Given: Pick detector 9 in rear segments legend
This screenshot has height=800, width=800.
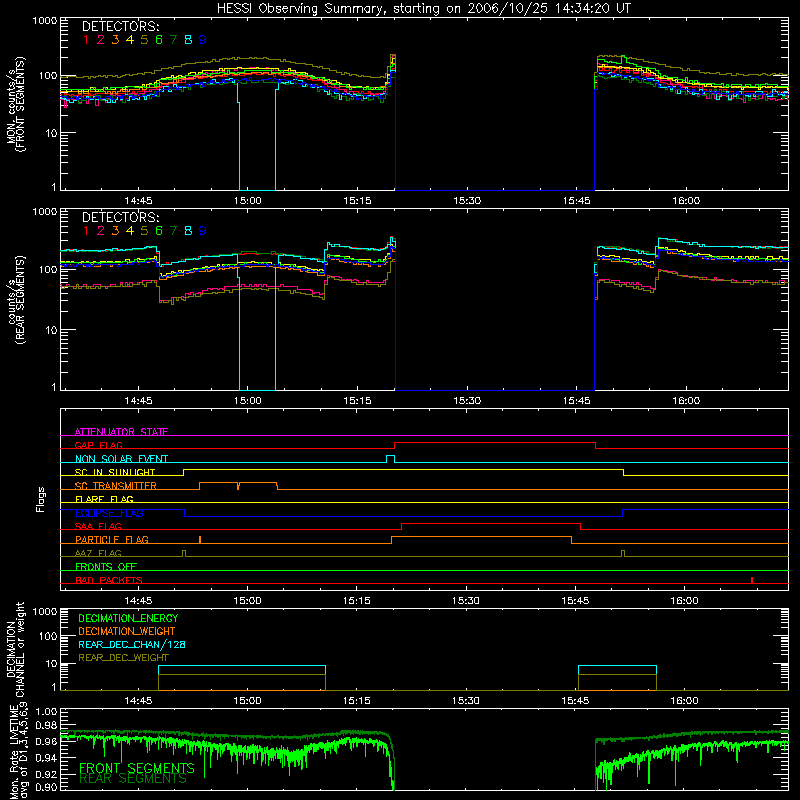Looking at the screenshot, I should 203,231.
